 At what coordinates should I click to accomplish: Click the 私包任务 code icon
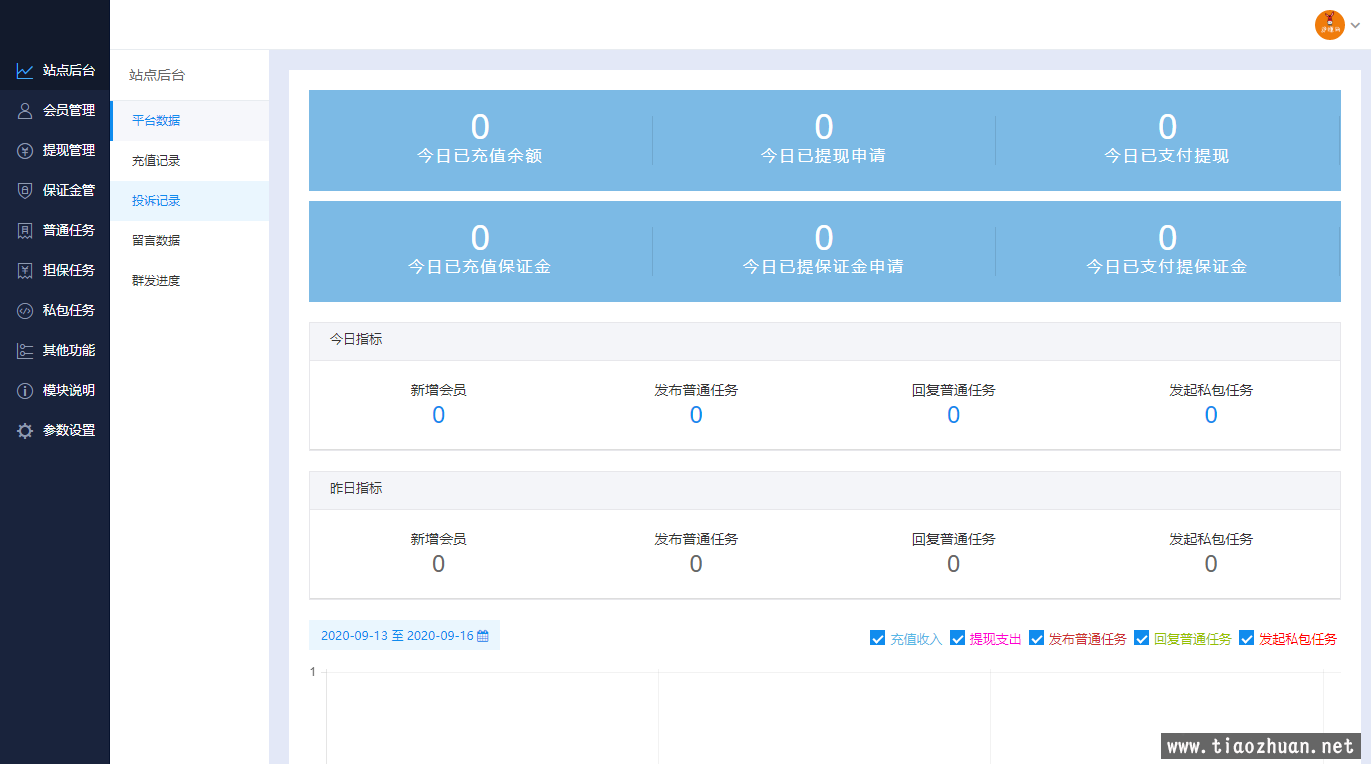(x=25, y=311)
